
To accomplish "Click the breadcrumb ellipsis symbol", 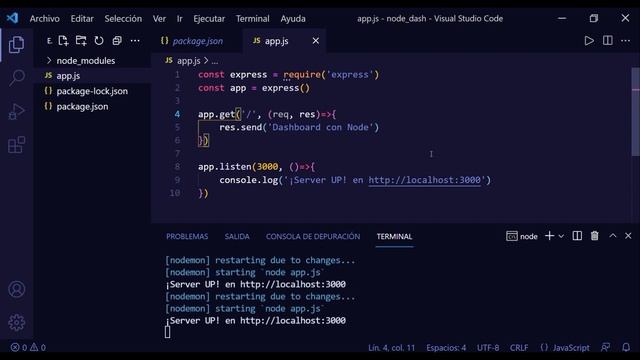I will pyautogui.click(x=215, y=62).
